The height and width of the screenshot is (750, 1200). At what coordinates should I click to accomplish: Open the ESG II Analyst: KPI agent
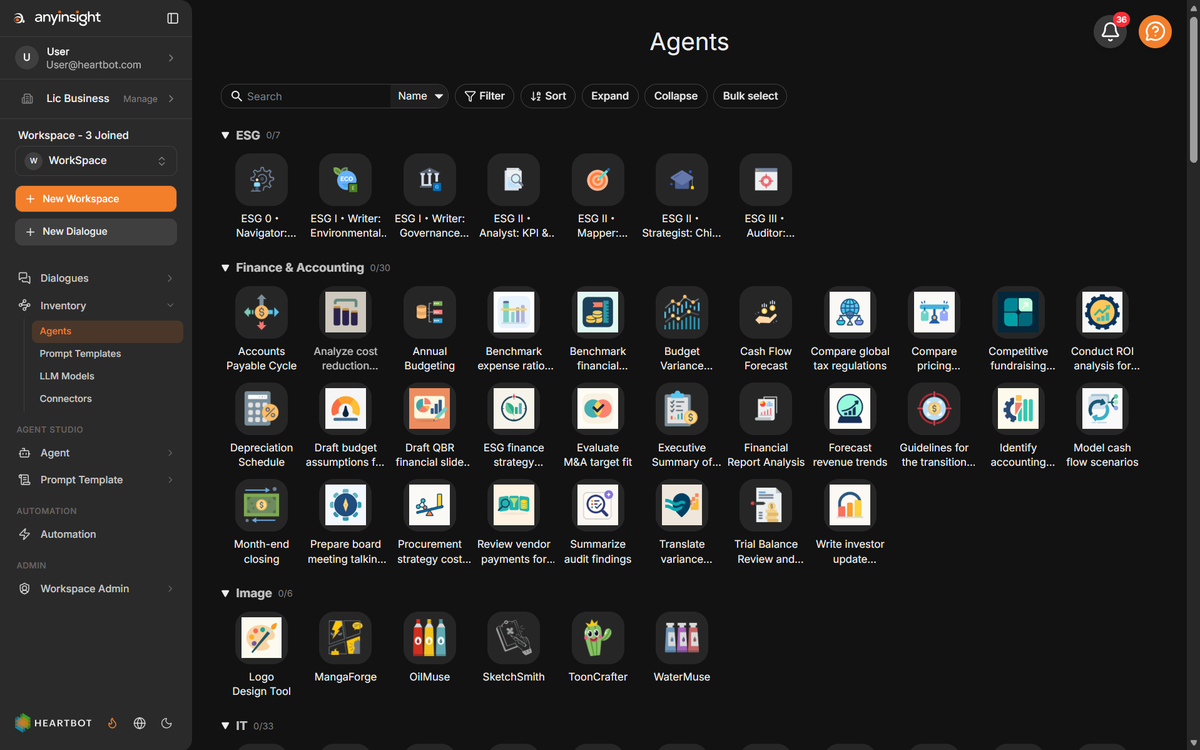point(514,180)
